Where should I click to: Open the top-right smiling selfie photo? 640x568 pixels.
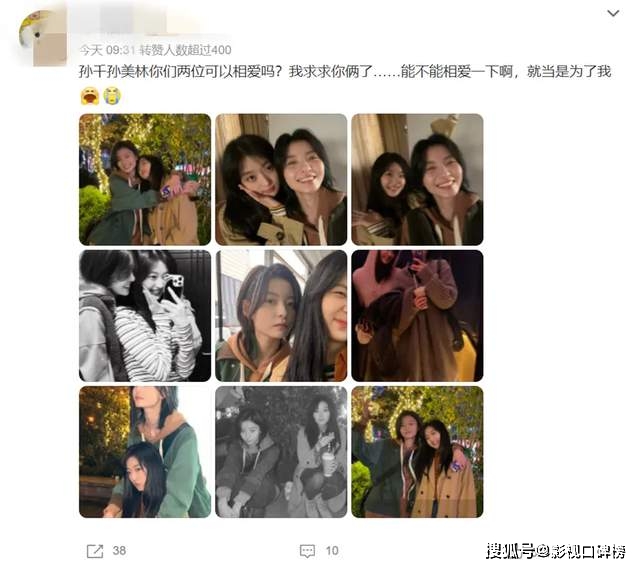click(x=417, y=180)
